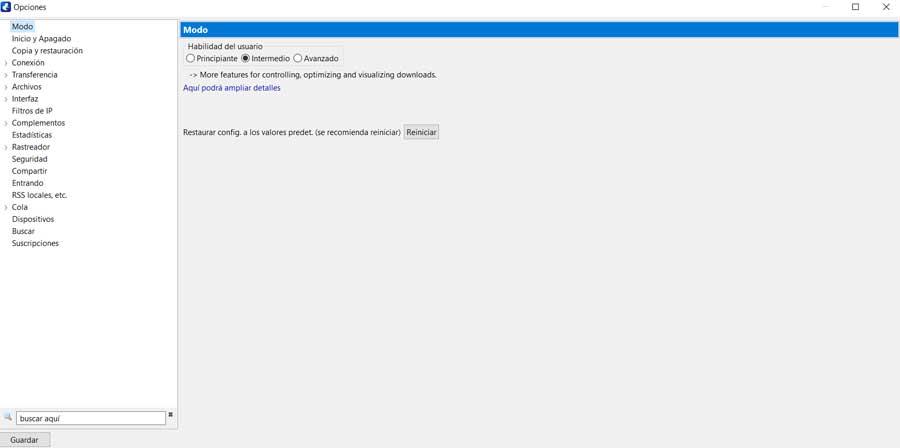Image resolution: width=900 pixels, height=448 pixels.
Task: Expand the Conexión tree node
Action: 6,63
